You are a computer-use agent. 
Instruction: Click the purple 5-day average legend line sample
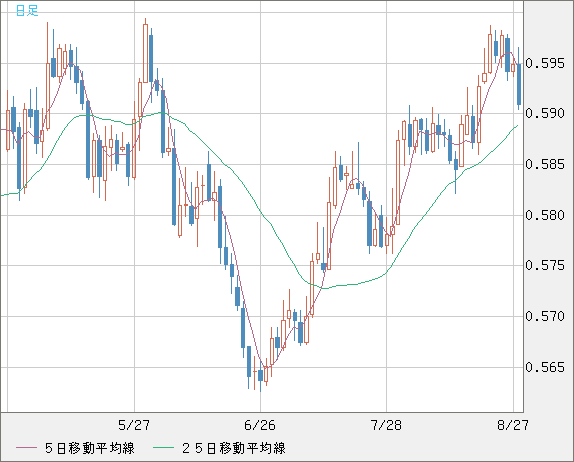tap(26, 448)
